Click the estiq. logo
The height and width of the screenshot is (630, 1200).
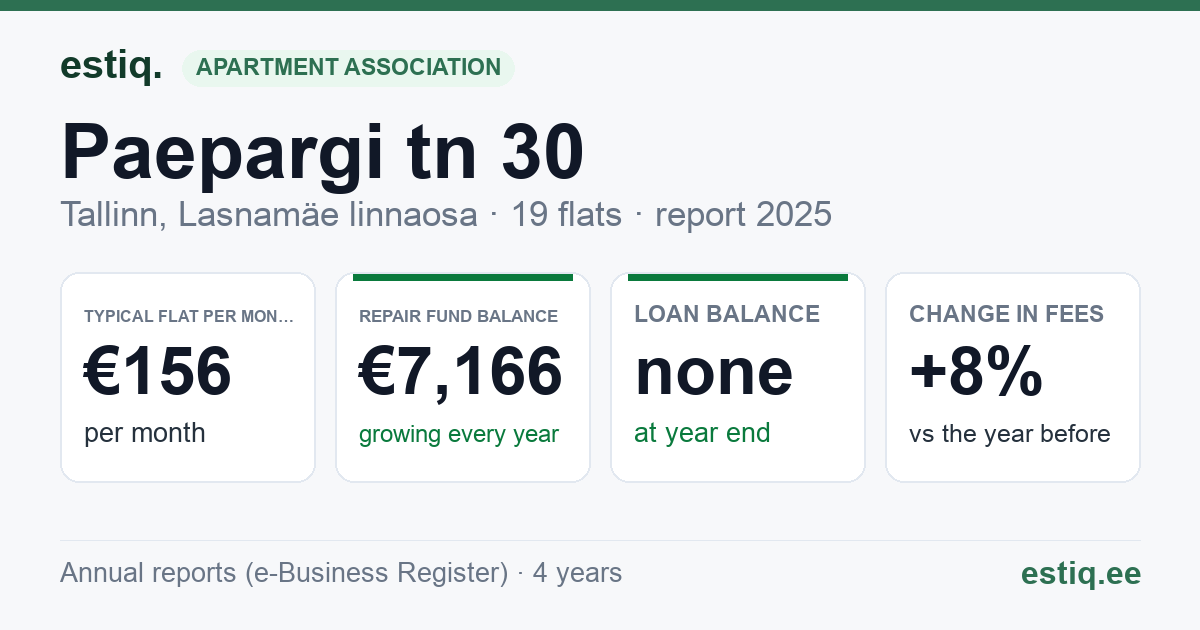point(110,67)
